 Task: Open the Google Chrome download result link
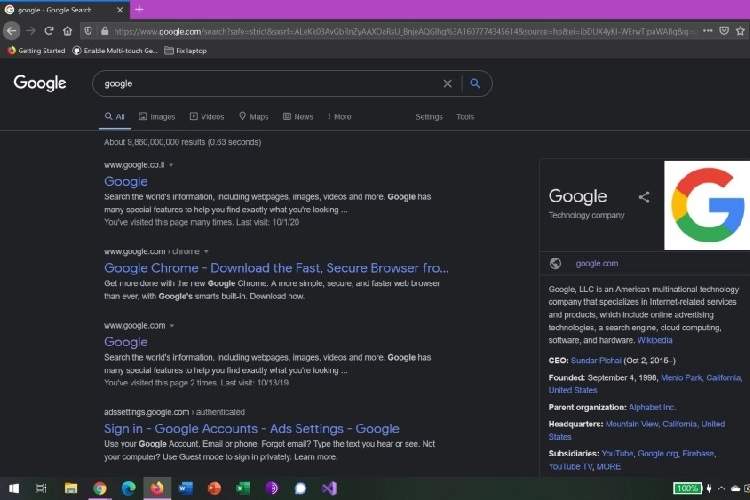276,268
